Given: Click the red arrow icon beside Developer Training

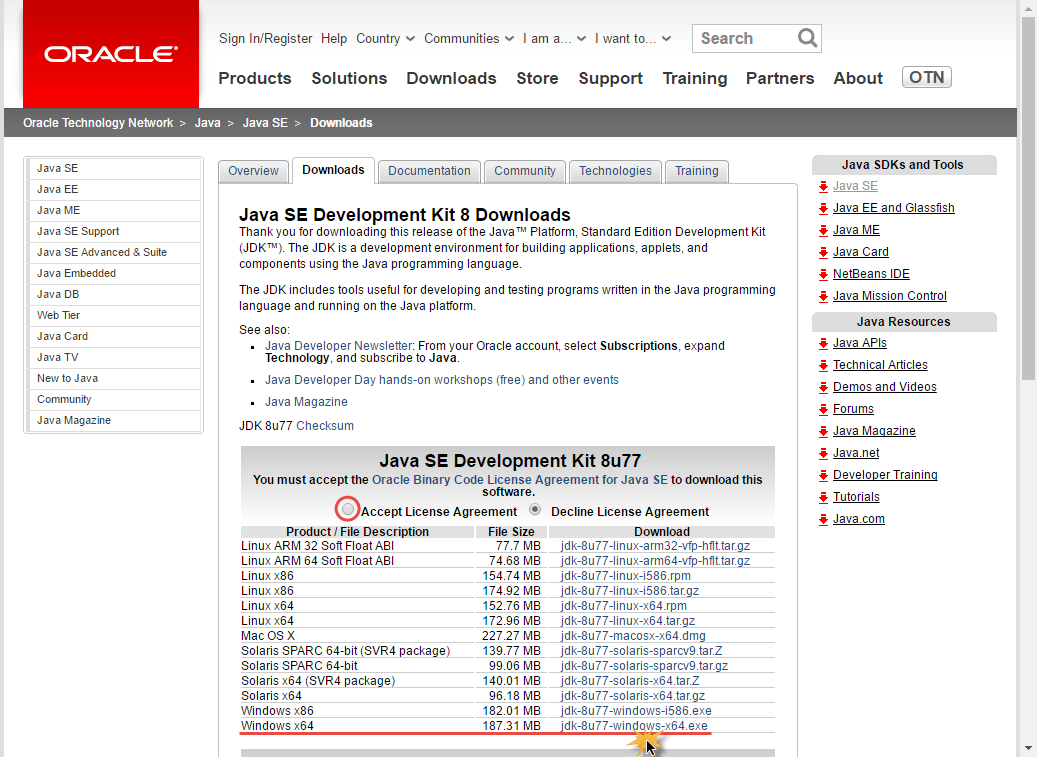Looking at the screenshot, I should 823,475.
